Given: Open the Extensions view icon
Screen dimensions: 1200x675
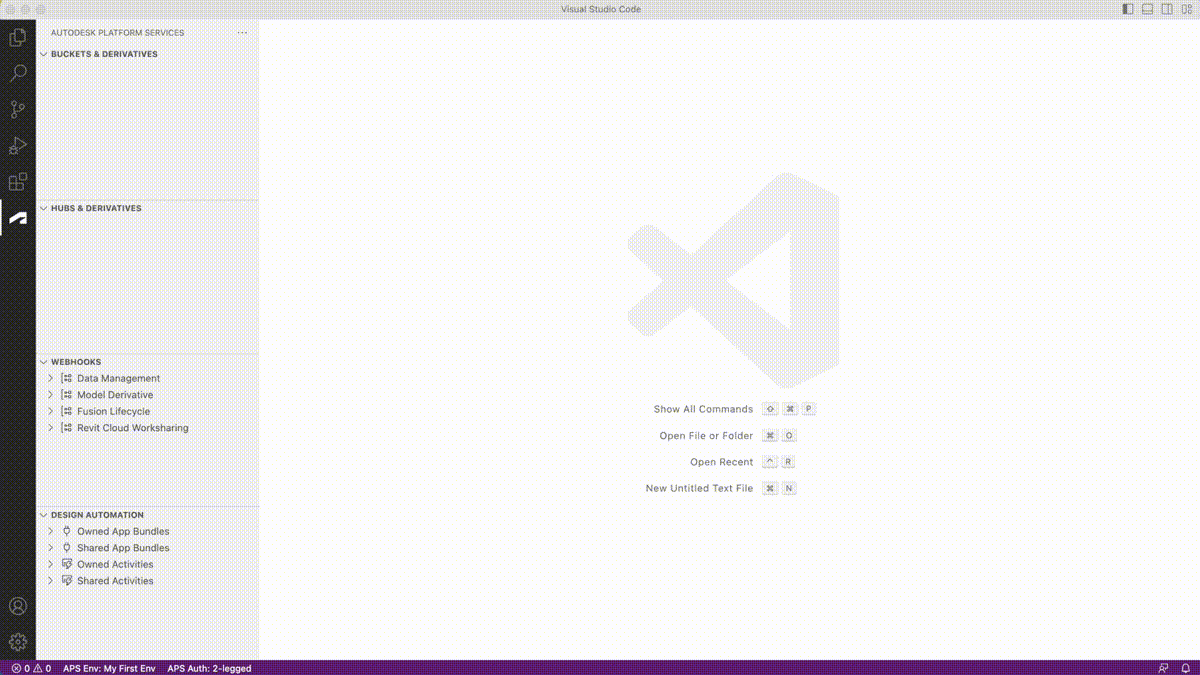Looking at the screenshot, I should [17, 182].
